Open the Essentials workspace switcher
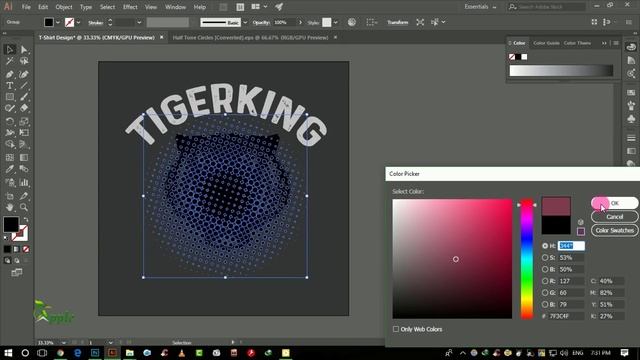This screenshot has height=360, width=640. click(480, 7)
